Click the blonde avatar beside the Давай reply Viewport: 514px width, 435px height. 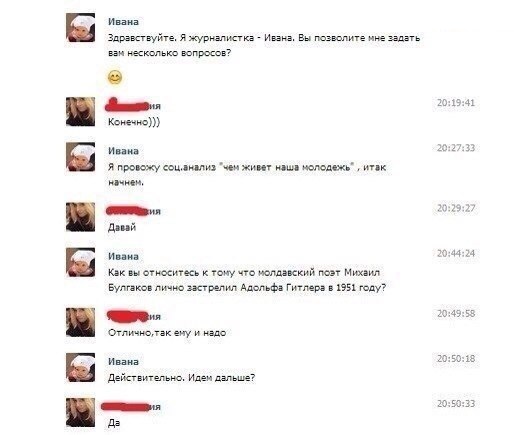point(80,217)
